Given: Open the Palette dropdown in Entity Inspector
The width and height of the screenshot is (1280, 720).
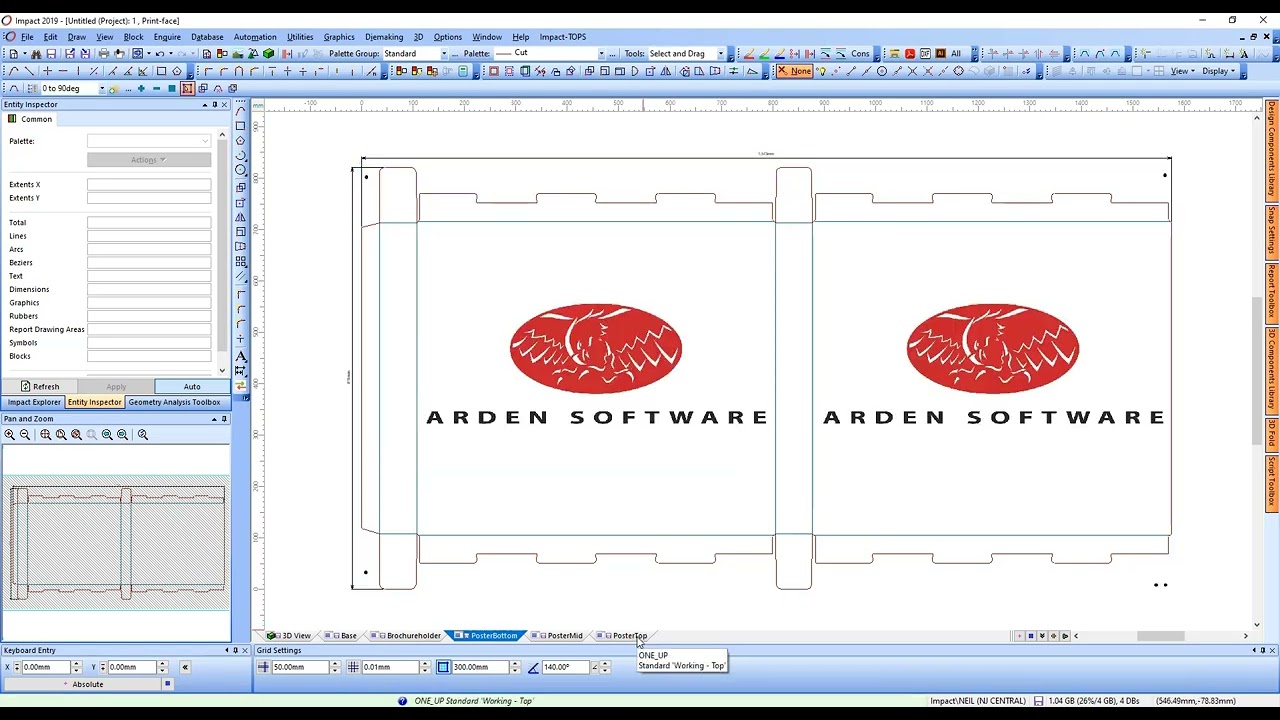Looking at the screenshot, I should [x=149, y=141].
